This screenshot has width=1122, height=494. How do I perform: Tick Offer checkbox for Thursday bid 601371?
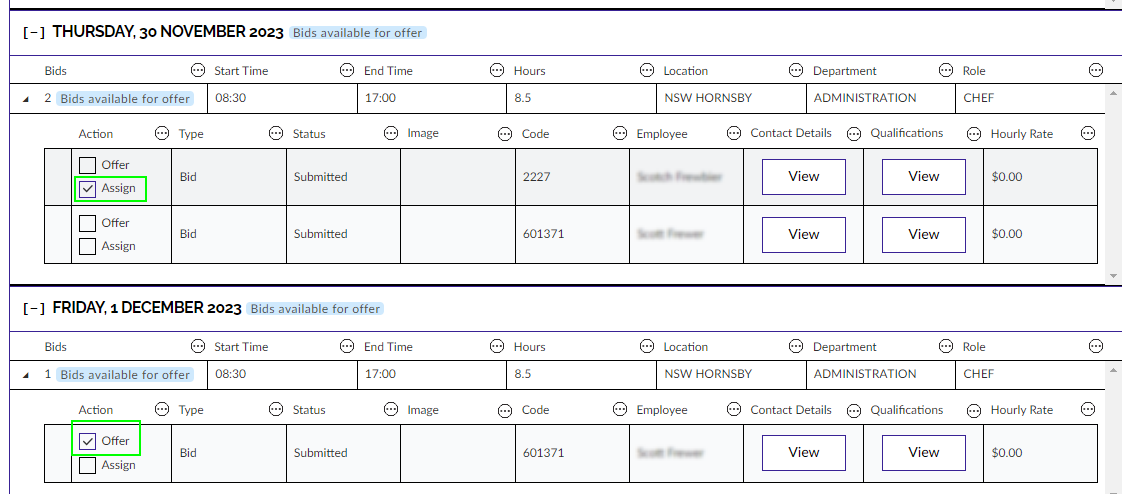click(88, 223)
